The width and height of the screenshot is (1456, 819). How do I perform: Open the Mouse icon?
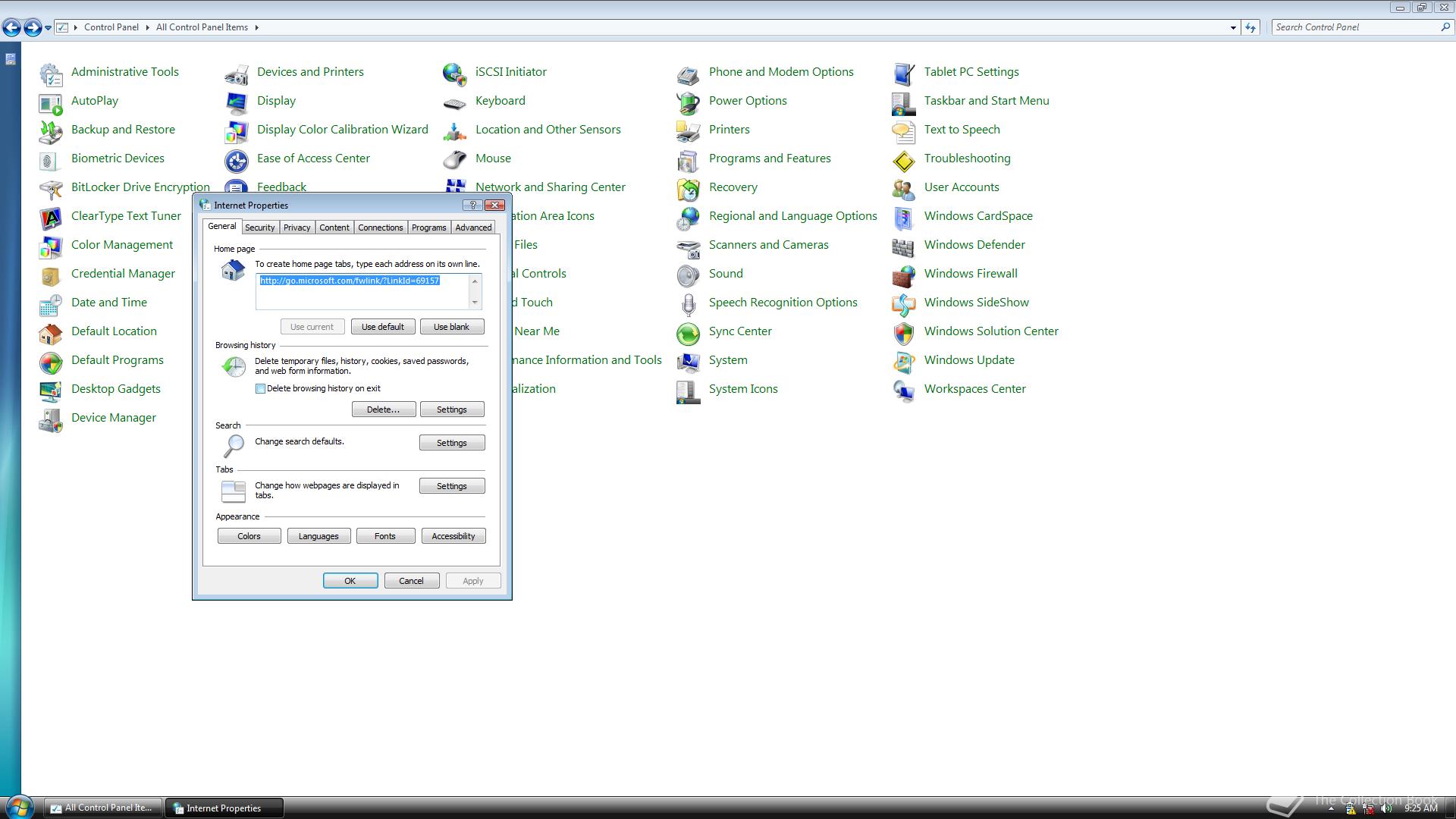(x=455, y=160)
